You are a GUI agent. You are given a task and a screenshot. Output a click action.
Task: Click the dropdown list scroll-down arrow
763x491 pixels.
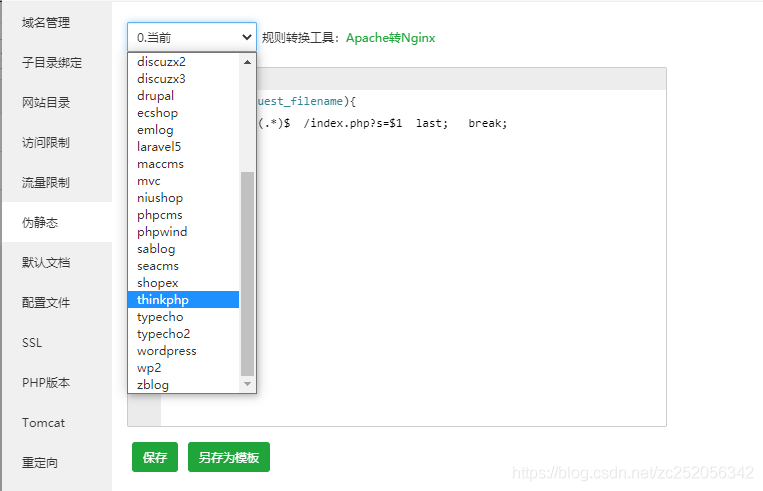[x=247, y=384]
